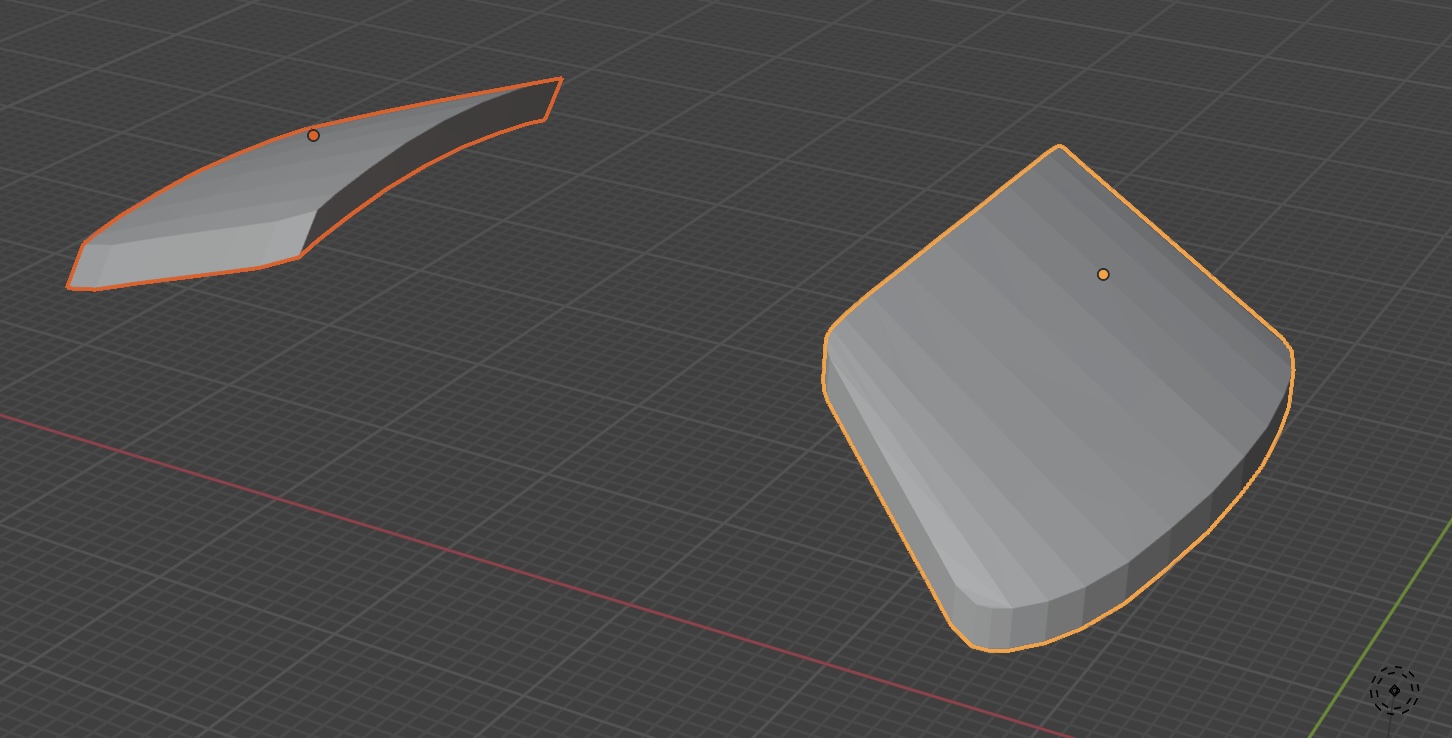The image size is (1452, 738).
Task: Click the origin dot of the large right object
Action: pos(1103,274)
